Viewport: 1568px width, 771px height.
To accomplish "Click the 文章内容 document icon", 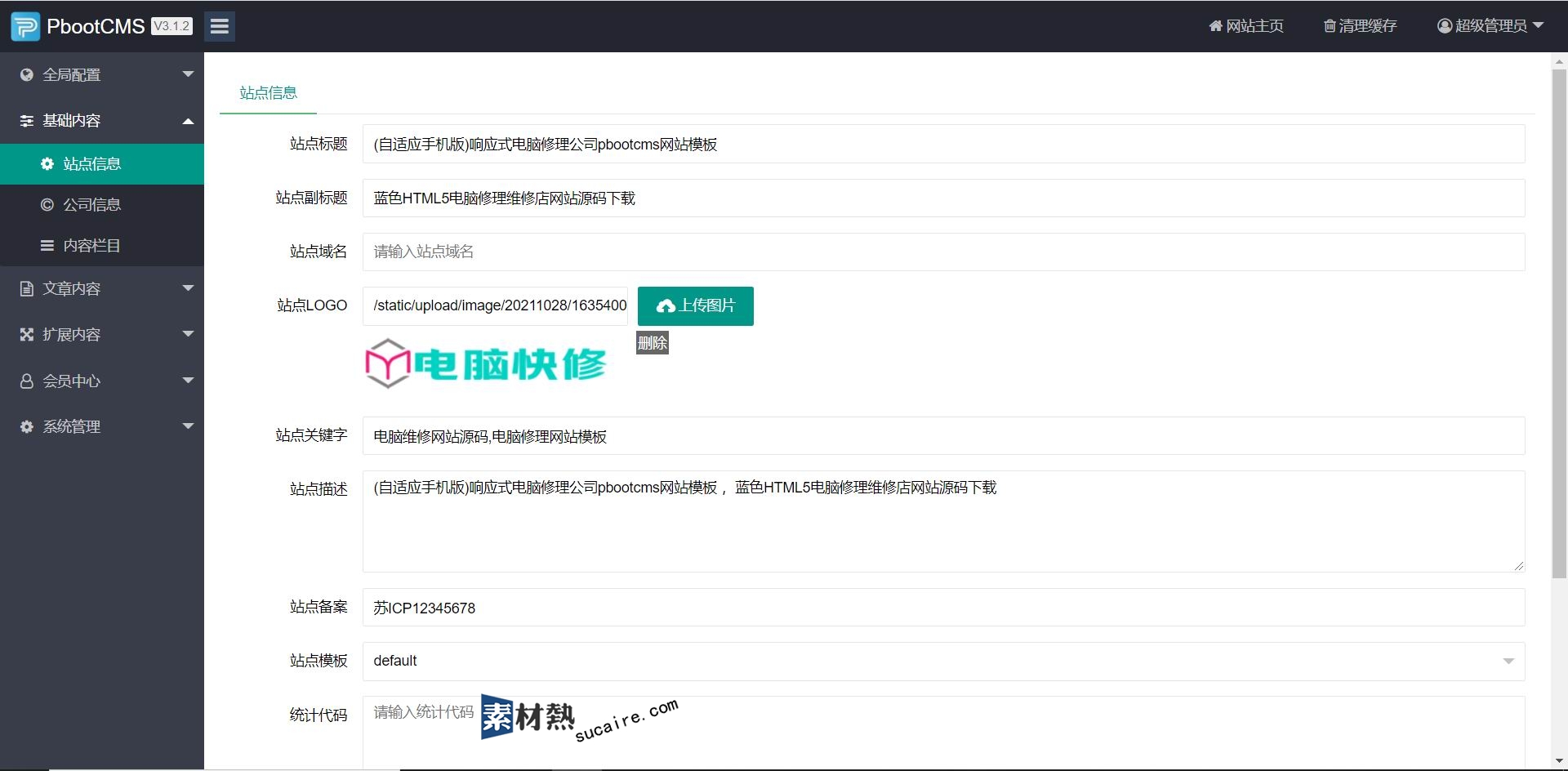I will coord(27,288).
